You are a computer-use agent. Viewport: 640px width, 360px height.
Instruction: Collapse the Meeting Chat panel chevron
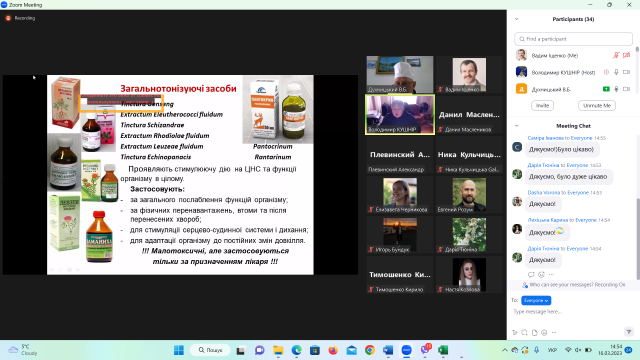pyautogui.click(x=516, y=126)
